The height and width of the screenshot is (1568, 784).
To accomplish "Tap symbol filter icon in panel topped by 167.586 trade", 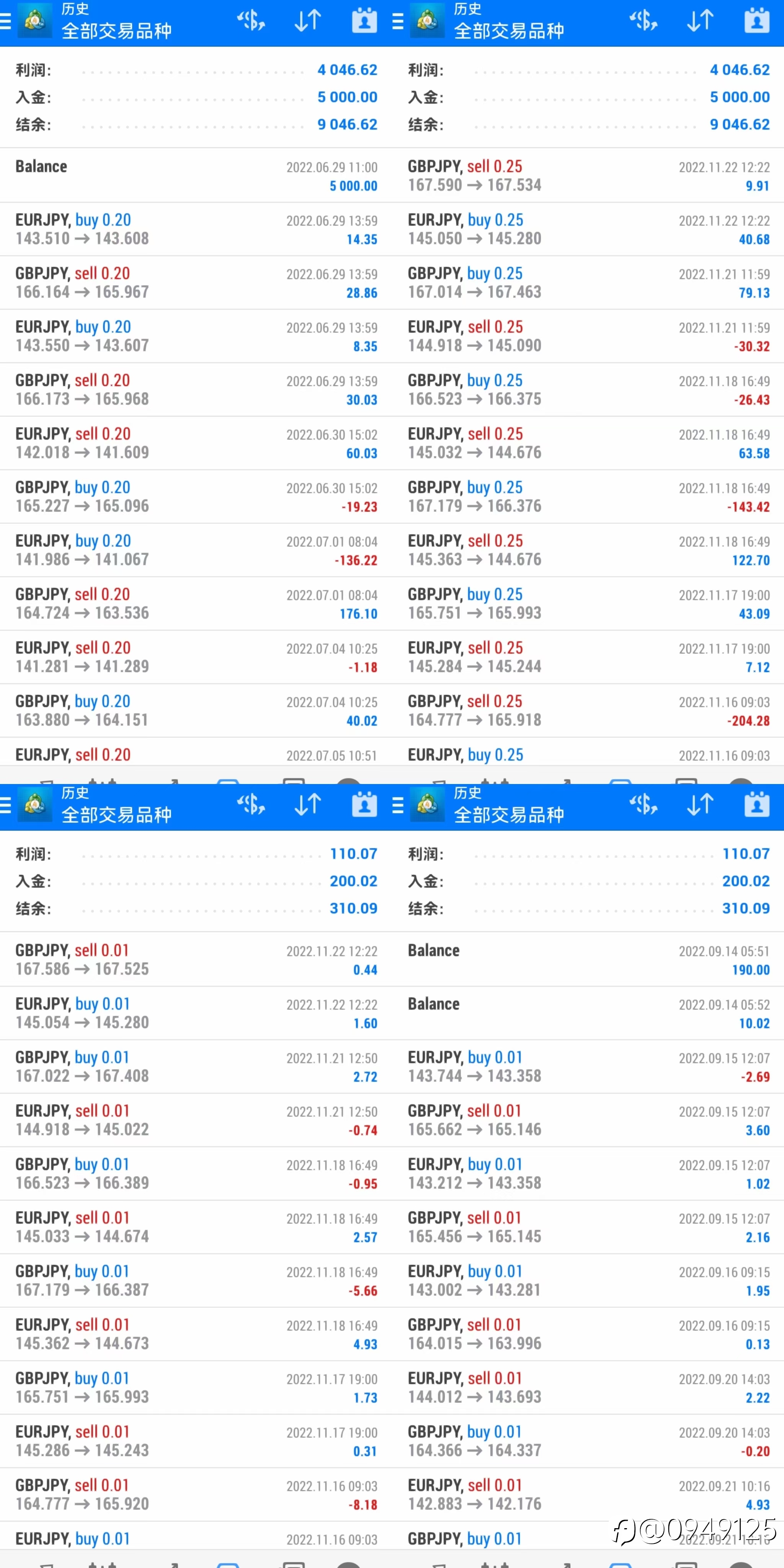I will pyautogui.click(x=251, y=805).
